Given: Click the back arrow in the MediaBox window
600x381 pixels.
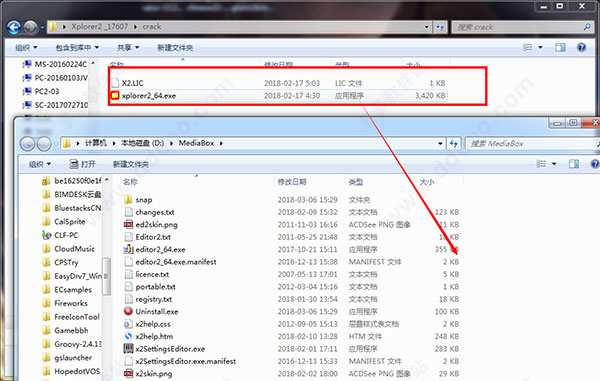Looking at the screenshot, I should pos(28,144).
